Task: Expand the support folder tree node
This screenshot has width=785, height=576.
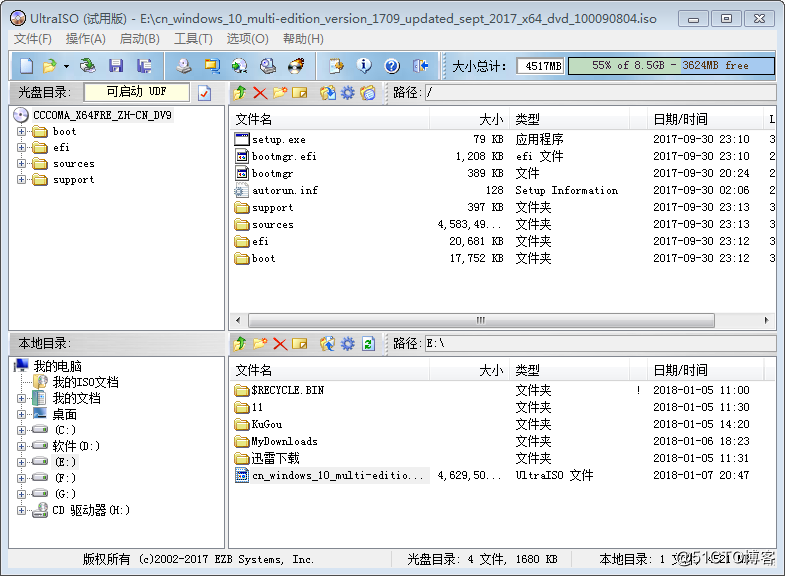Action: coord(21,180)
